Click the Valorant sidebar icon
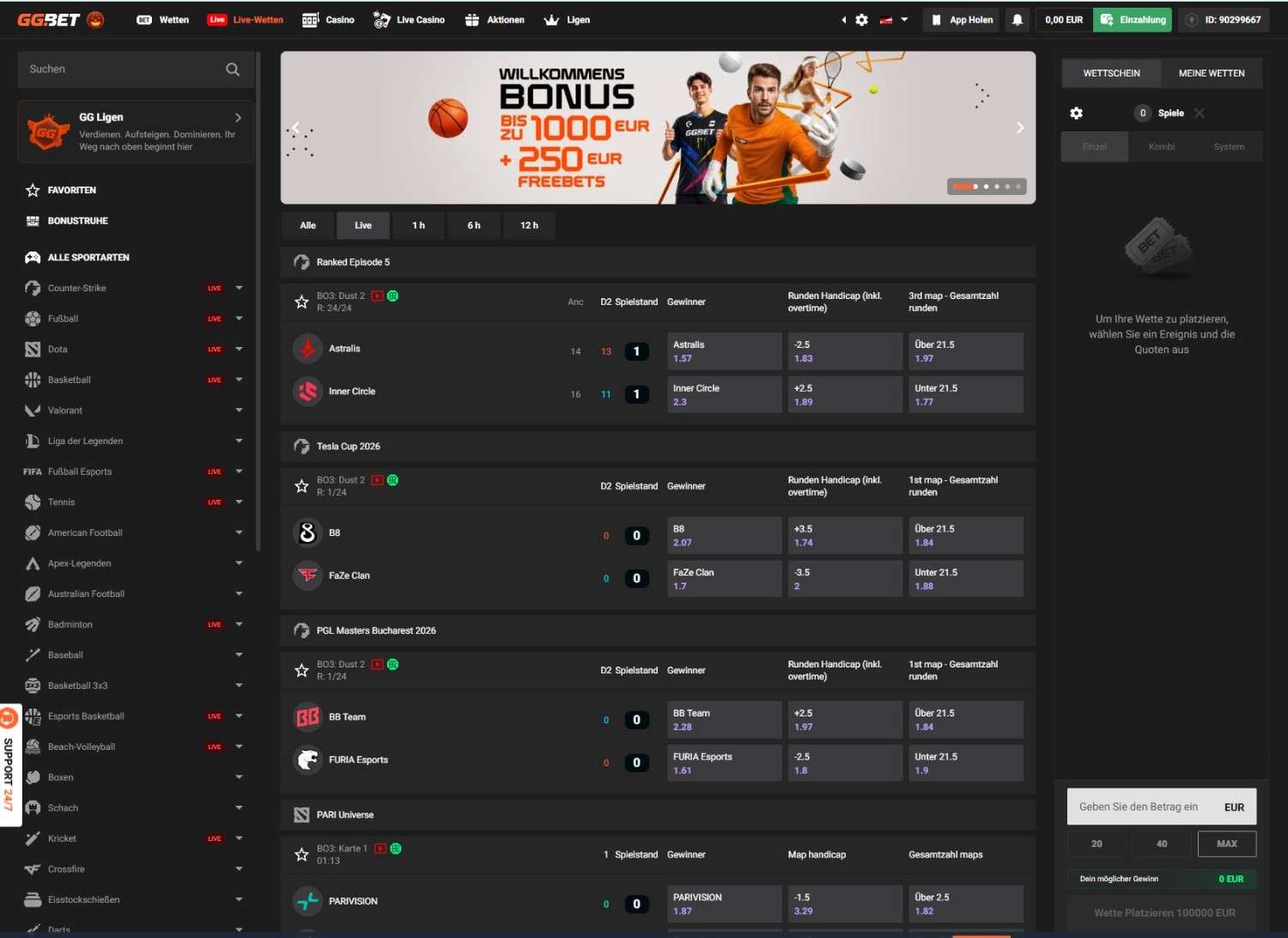The image size is (1288, 938). [x=33, y=411]
